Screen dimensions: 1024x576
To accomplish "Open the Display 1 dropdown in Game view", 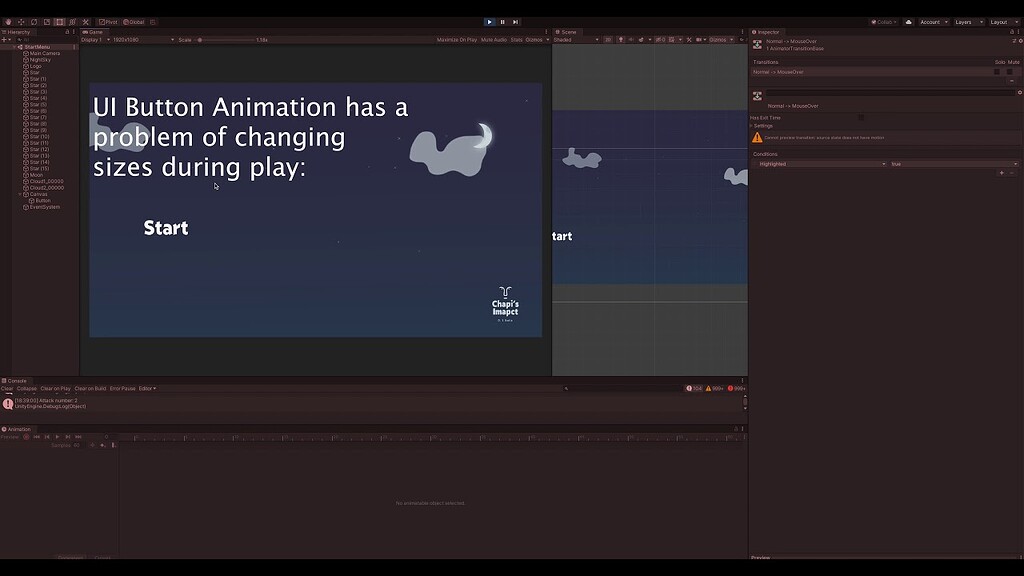I will [97, 40].
